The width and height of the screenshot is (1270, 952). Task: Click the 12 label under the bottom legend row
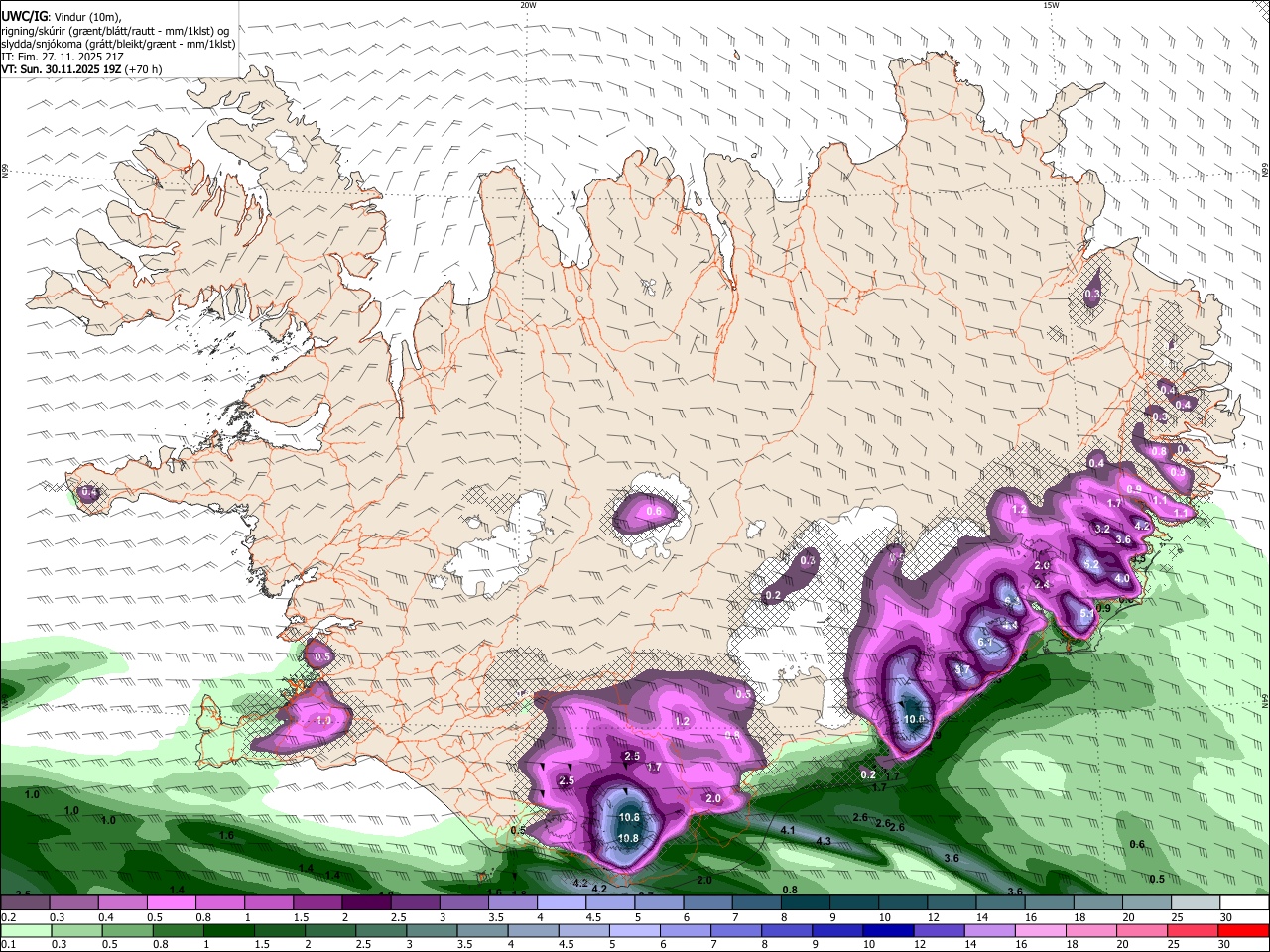coord(920,944)
